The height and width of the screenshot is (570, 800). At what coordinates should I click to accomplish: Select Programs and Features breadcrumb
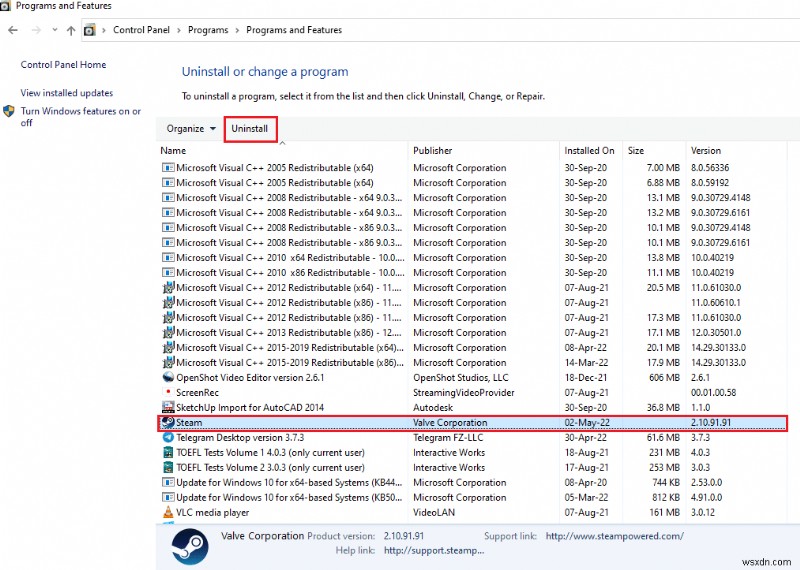(x=294, y=30)
